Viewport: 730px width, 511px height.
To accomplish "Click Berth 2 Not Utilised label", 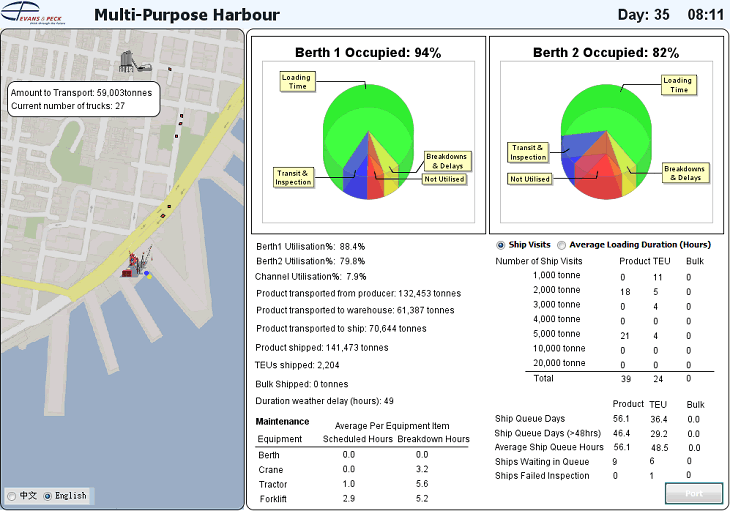I will (x=530, y=179).
